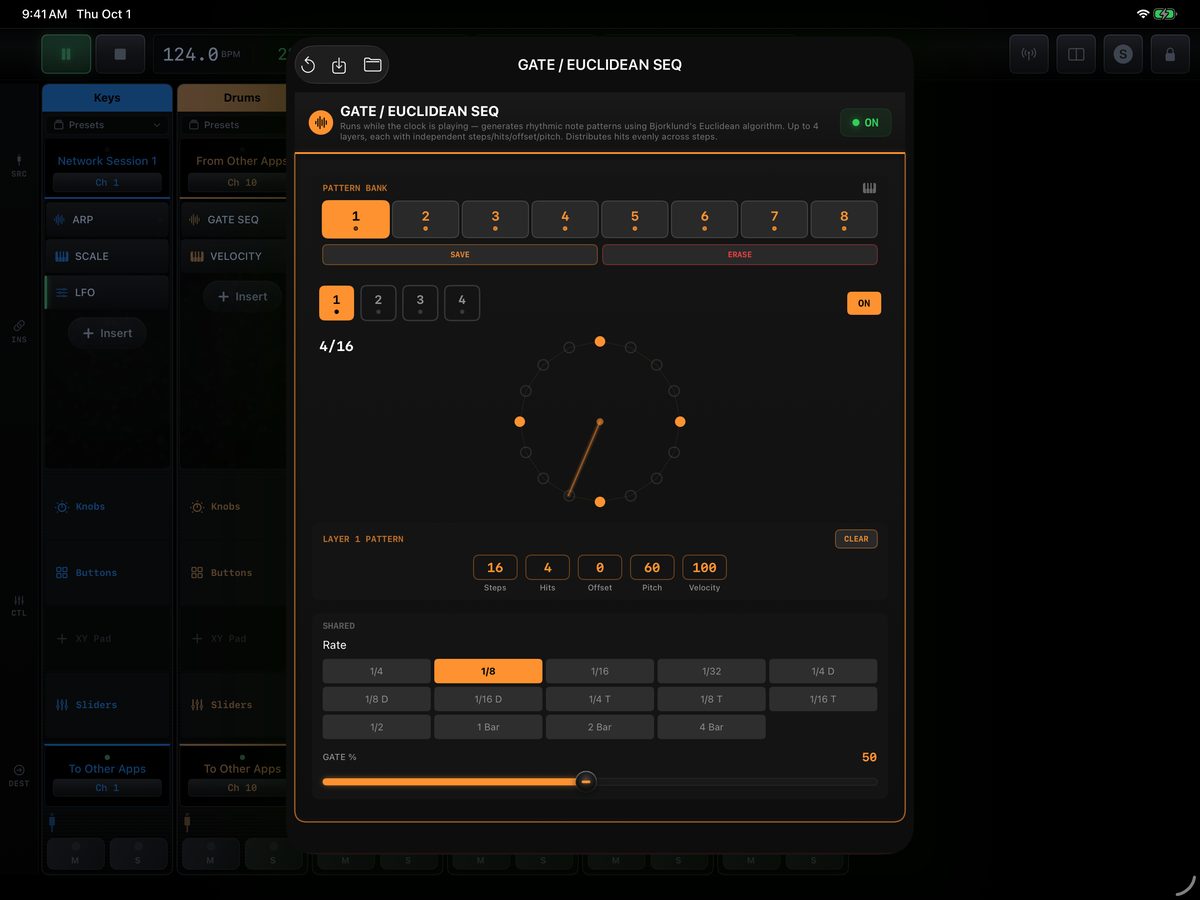This screenshot has height=900, width=1200.
Task: Switch to layer 4 tab
Action: [x=462, y=303]
